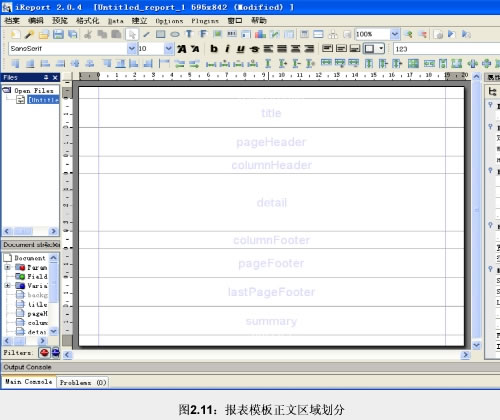Paste the clipboard element

(x=116, y=34)
